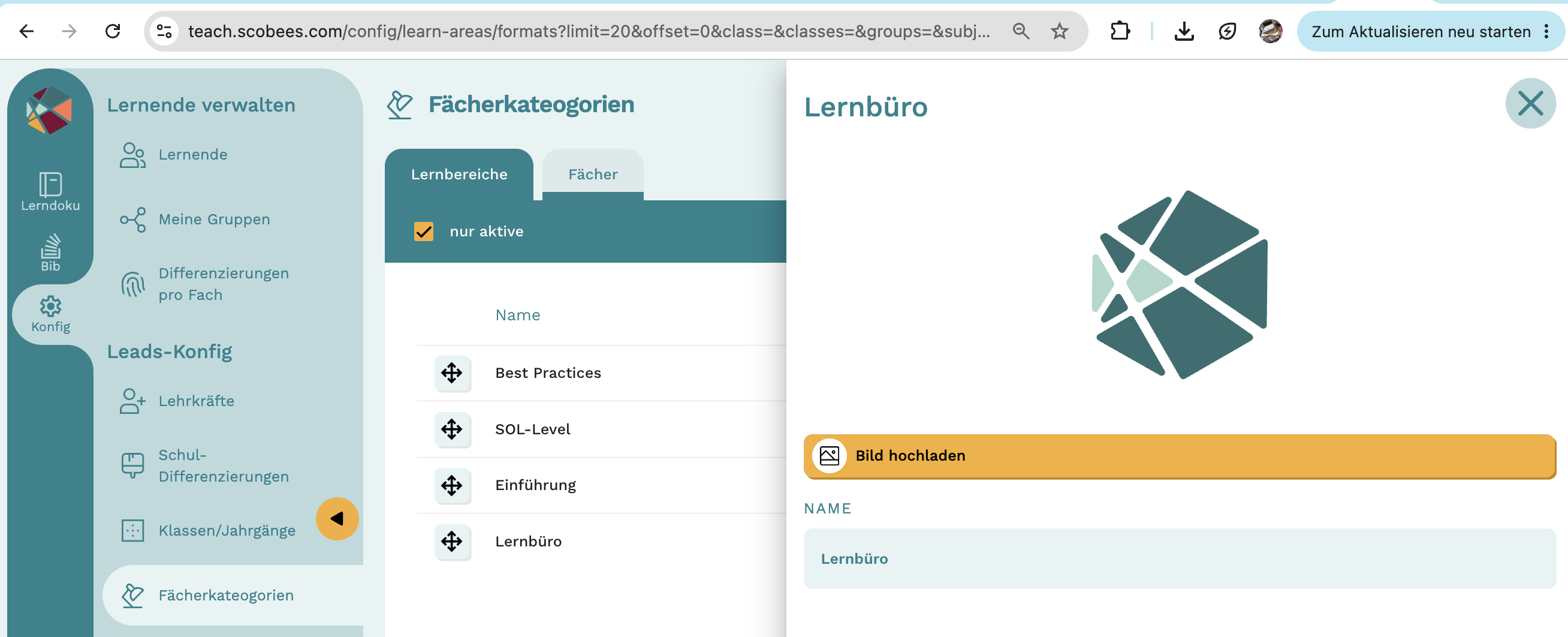Select the Best Practices row
The height and width of the screenshot is (637, 1568).
click(601, 372)
